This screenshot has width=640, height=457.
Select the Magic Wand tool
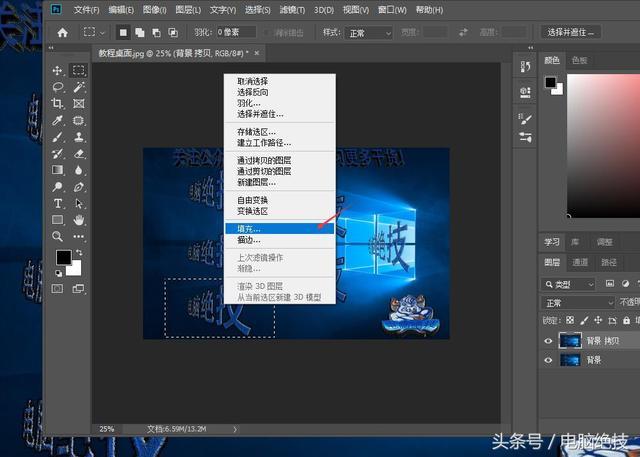[x=78, y=87]
